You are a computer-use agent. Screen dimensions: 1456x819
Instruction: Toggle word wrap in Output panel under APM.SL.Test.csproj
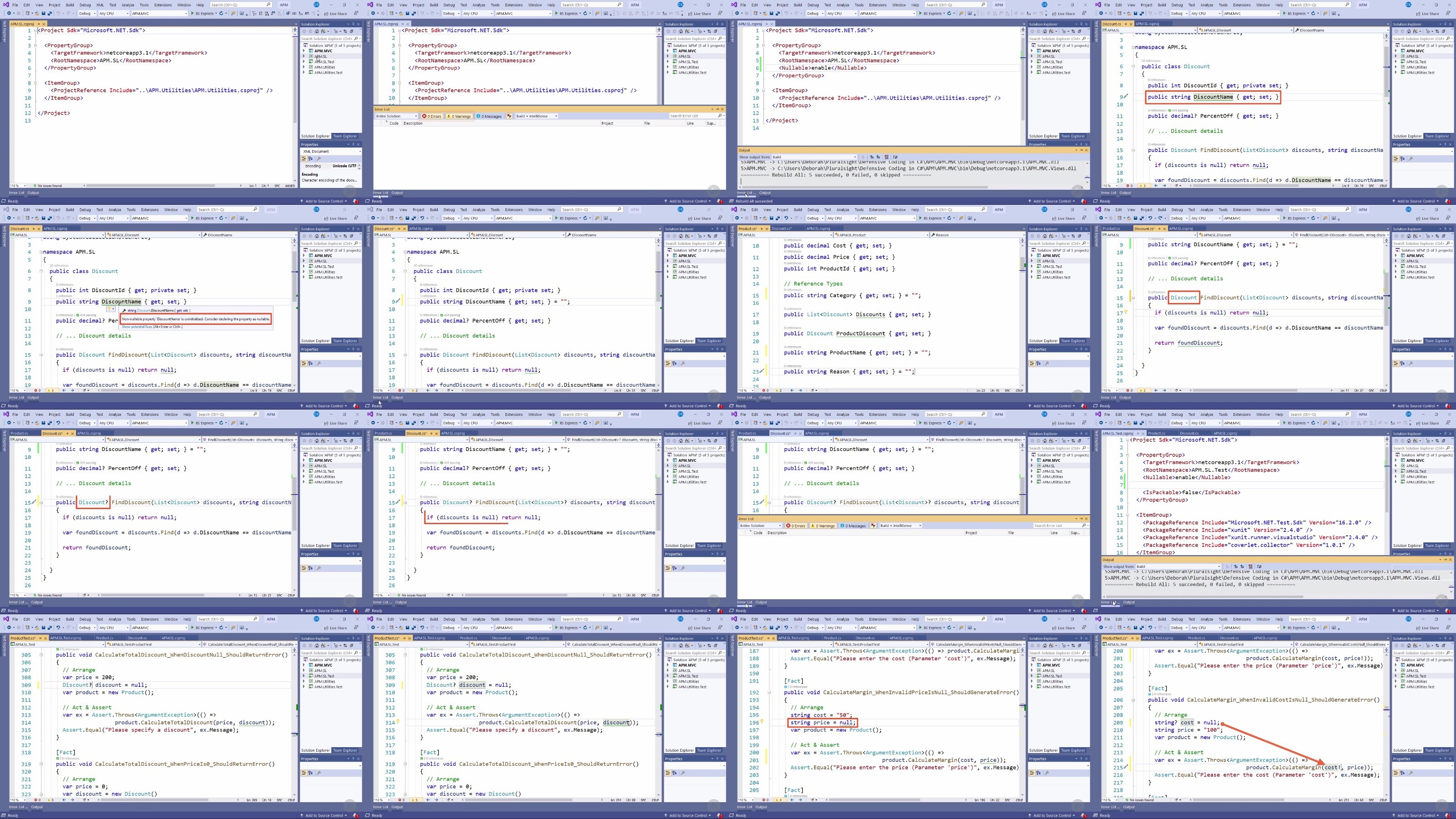coord(1259,567)
